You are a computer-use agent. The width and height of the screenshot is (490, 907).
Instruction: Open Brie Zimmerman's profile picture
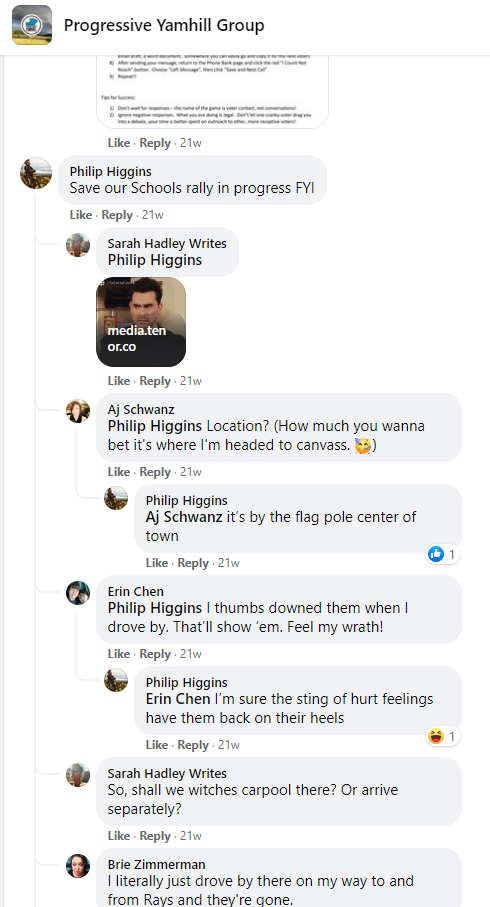coord(78,866)
